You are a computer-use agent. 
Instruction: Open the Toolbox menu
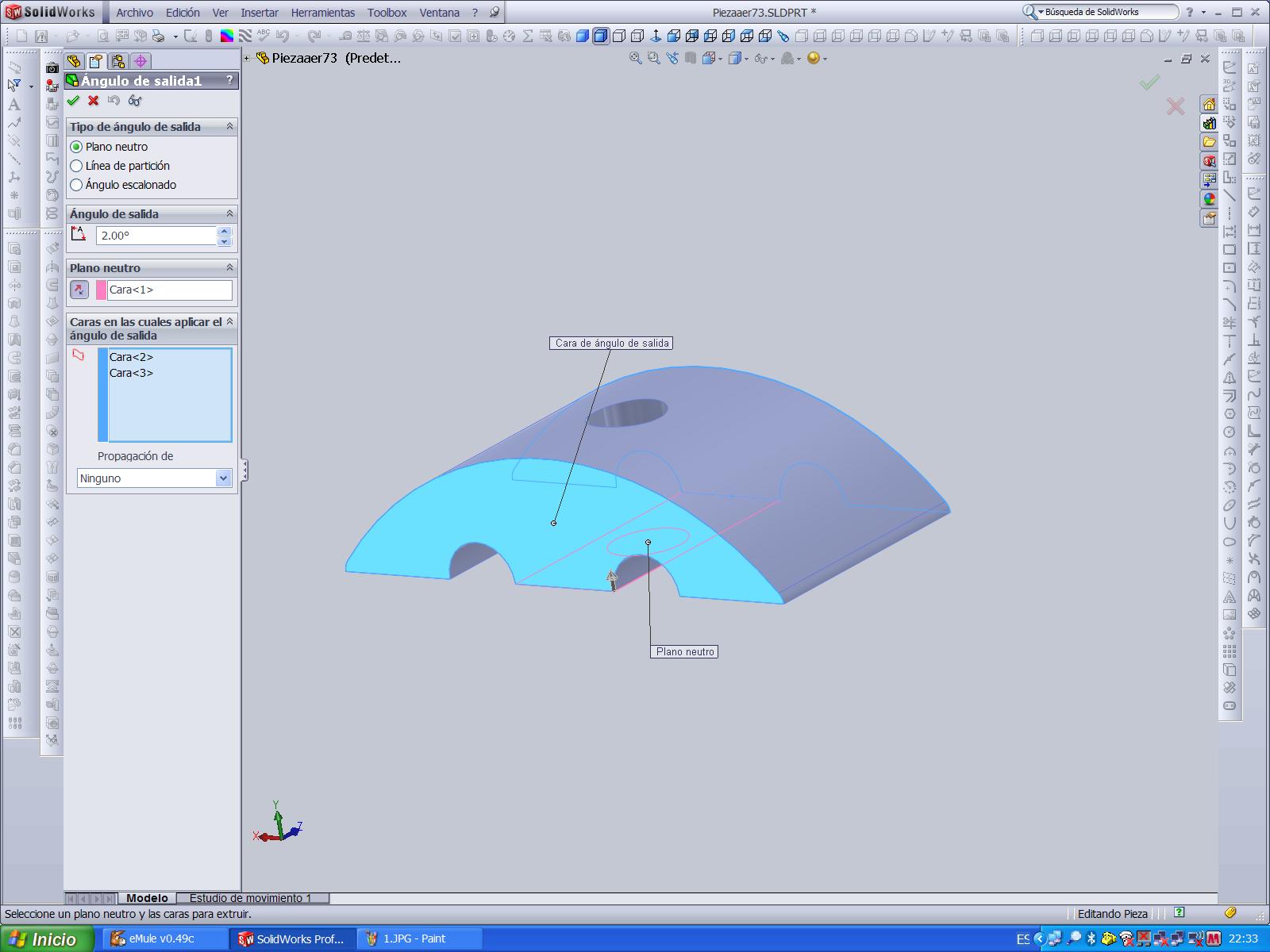387,13
